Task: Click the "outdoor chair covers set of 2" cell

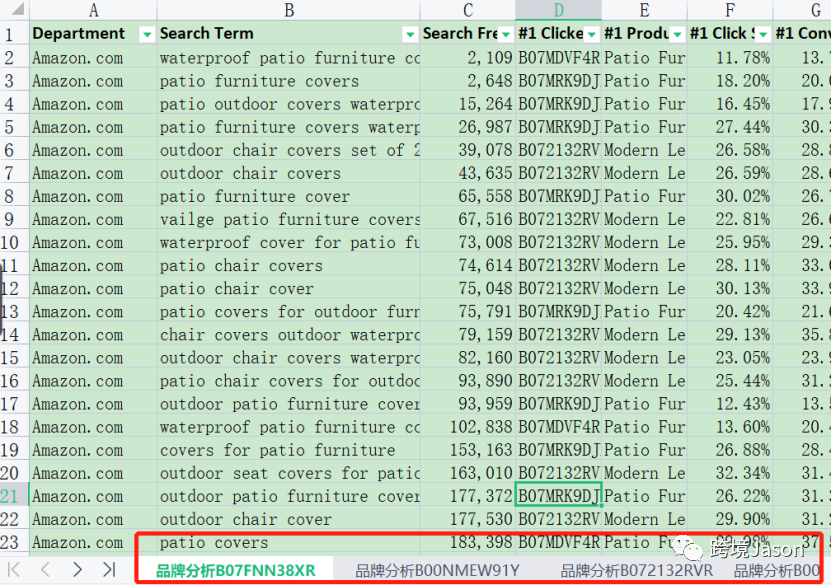Action: 289,150
